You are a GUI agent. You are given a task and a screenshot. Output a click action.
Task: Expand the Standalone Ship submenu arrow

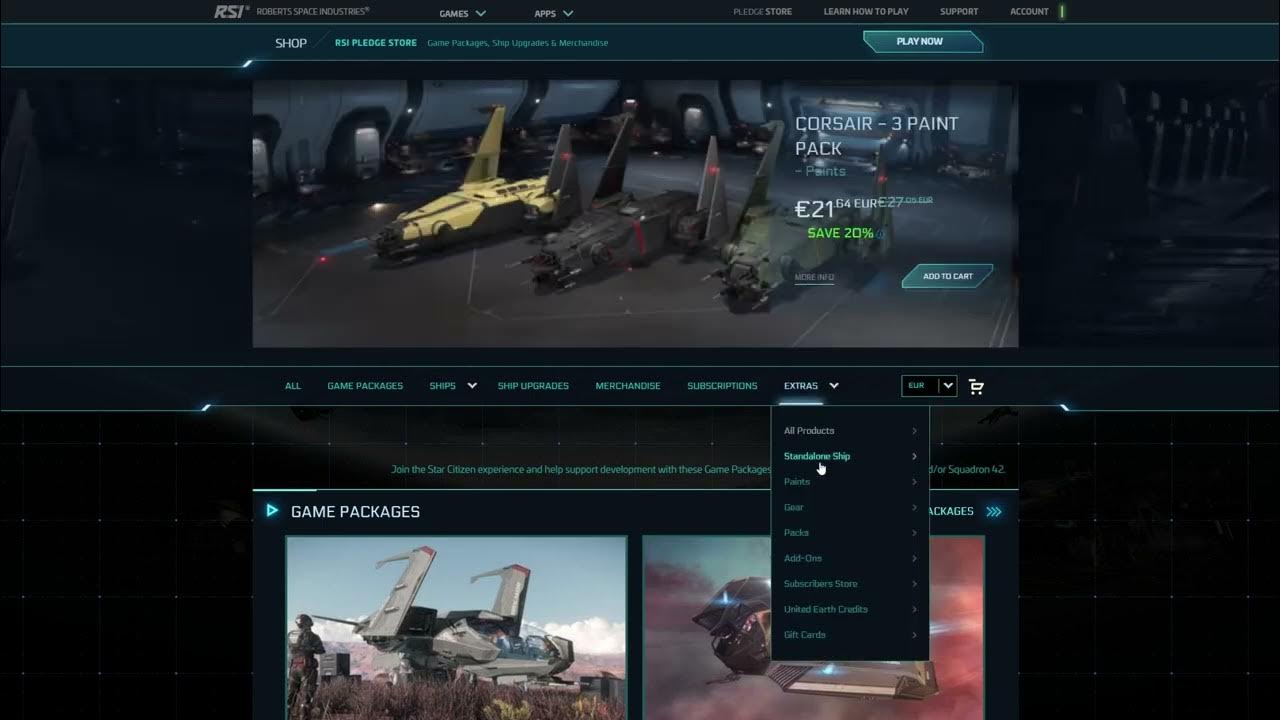(914, 456)
